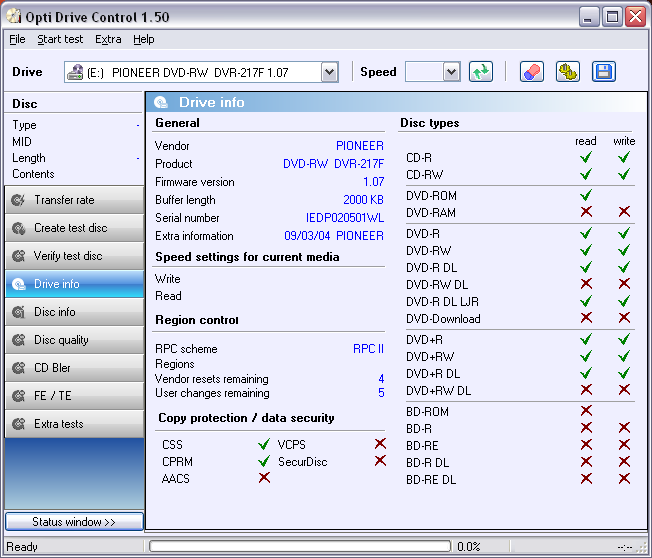Screen dimensions: 652x558
Task: Click the save floppy disk icon
Action: click(603, 72)
